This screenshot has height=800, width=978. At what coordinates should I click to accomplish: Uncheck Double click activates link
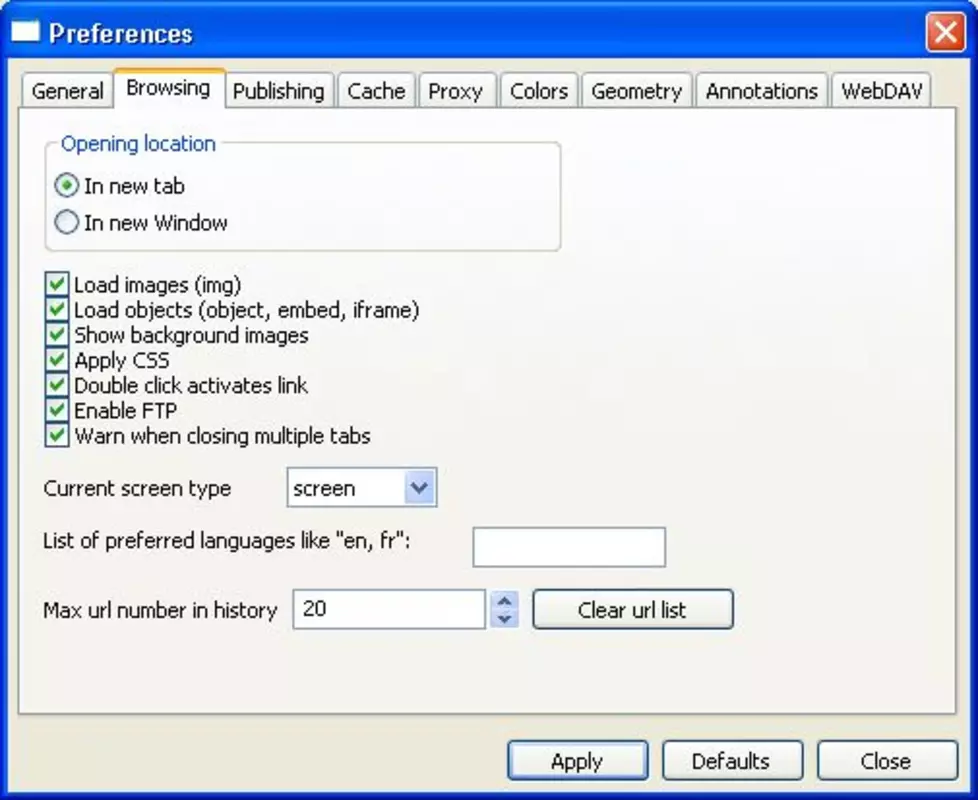57,385
